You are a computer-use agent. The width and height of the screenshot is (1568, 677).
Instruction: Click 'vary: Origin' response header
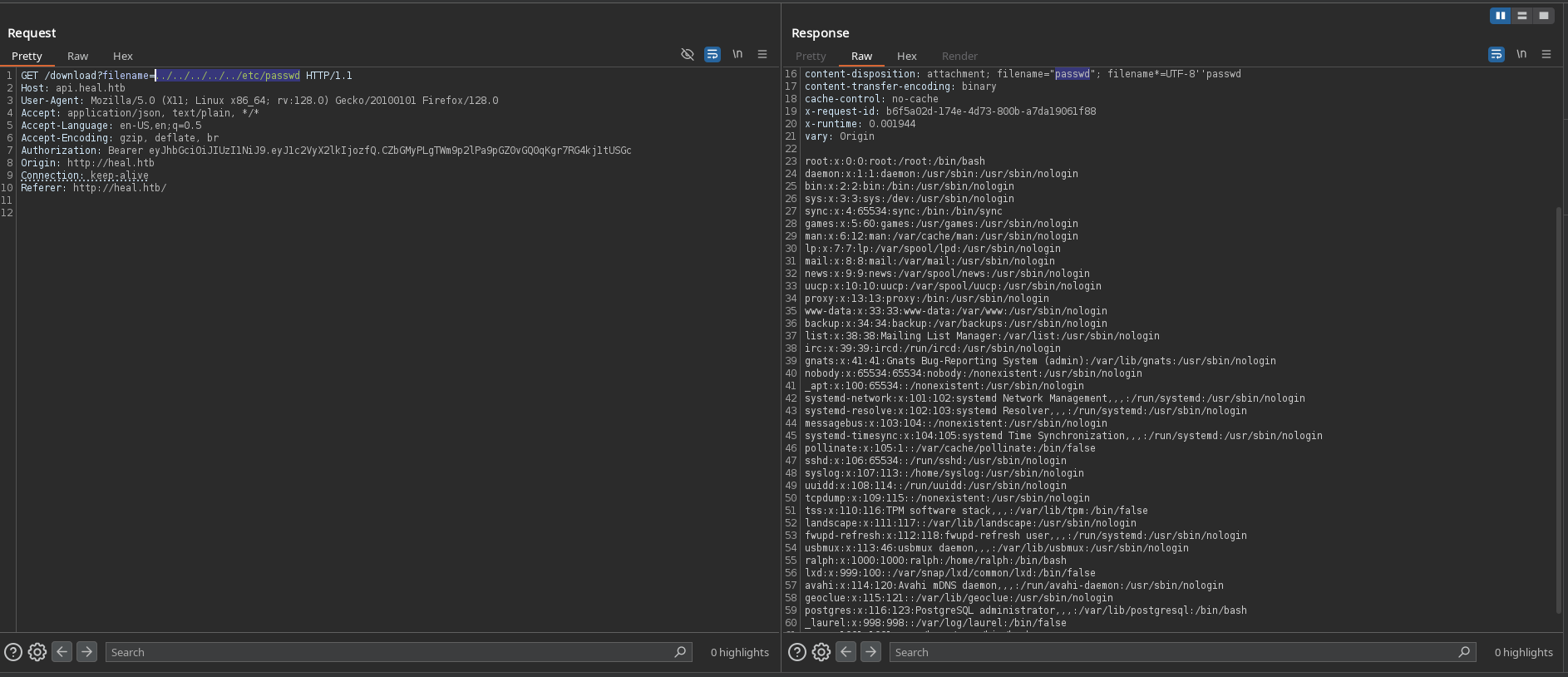(x=840, y=136)
